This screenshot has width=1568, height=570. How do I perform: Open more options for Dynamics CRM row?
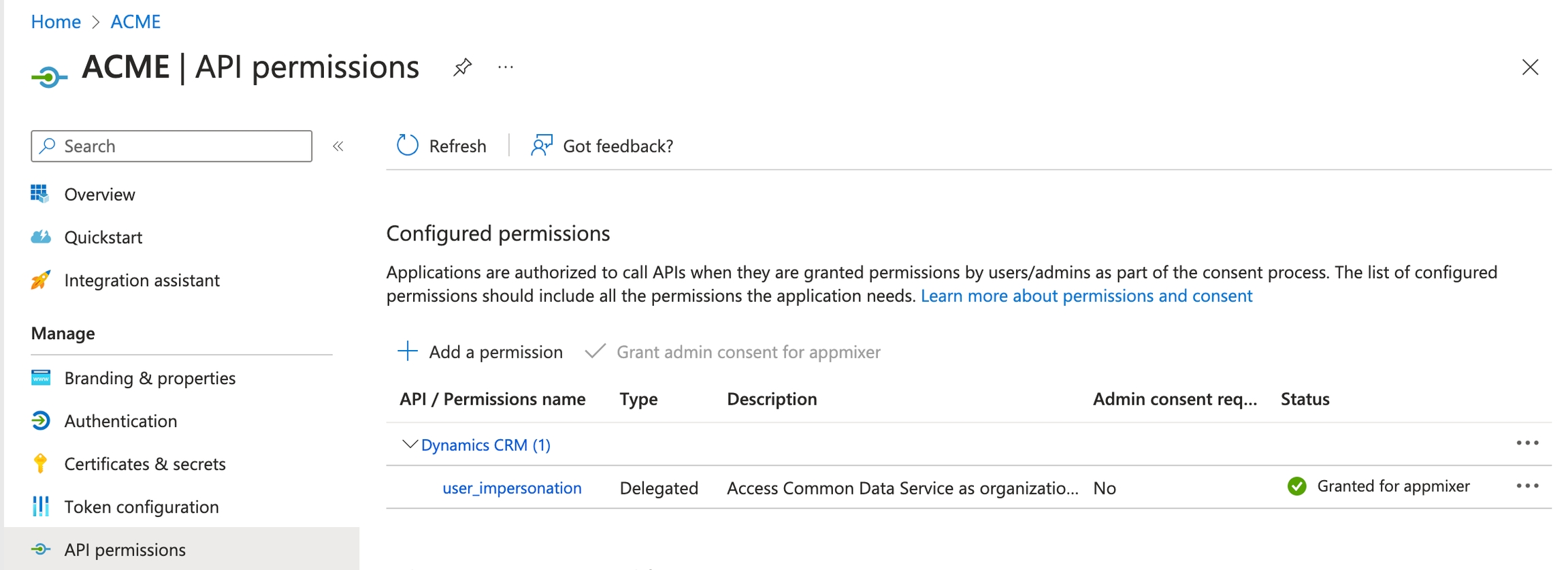(x=1526, y=443)
